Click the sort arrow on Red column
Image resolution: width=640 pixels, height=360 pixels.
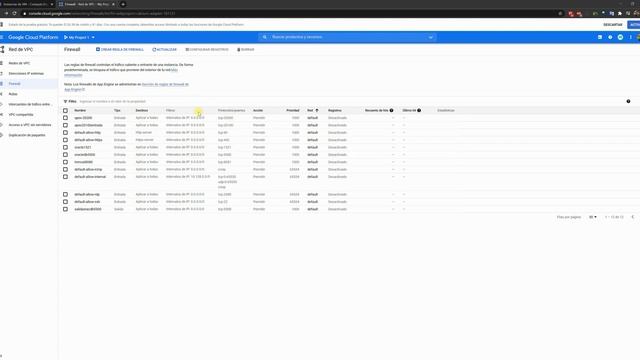tap(317, 110)
